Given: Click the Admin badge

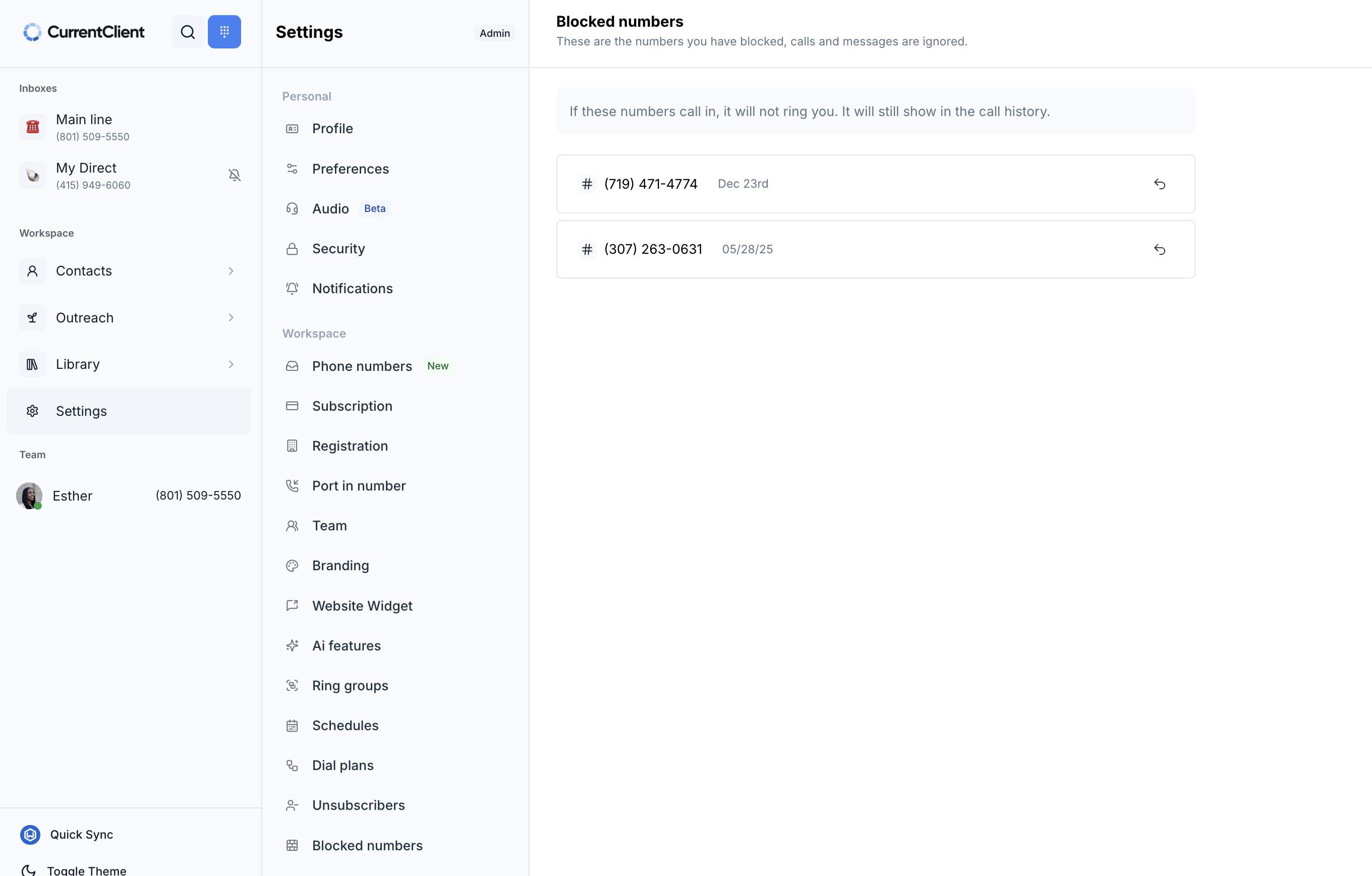Looking at the screenshot, I should (x=494, y=33).
